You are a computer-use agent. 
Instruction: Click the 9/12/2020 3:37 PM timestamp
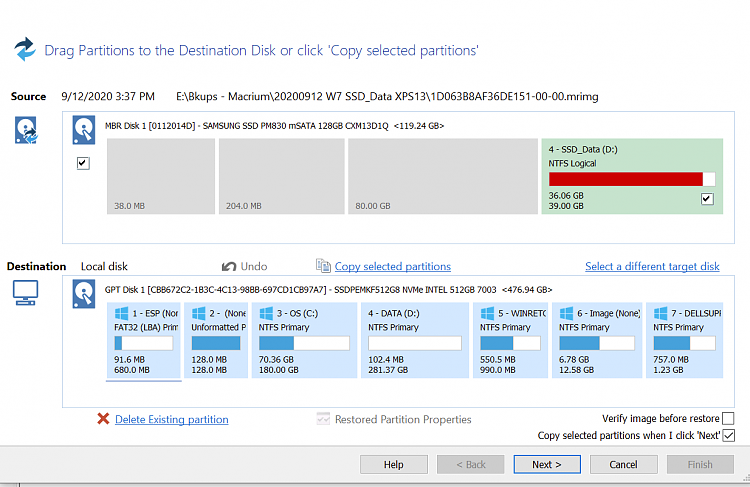108,97
